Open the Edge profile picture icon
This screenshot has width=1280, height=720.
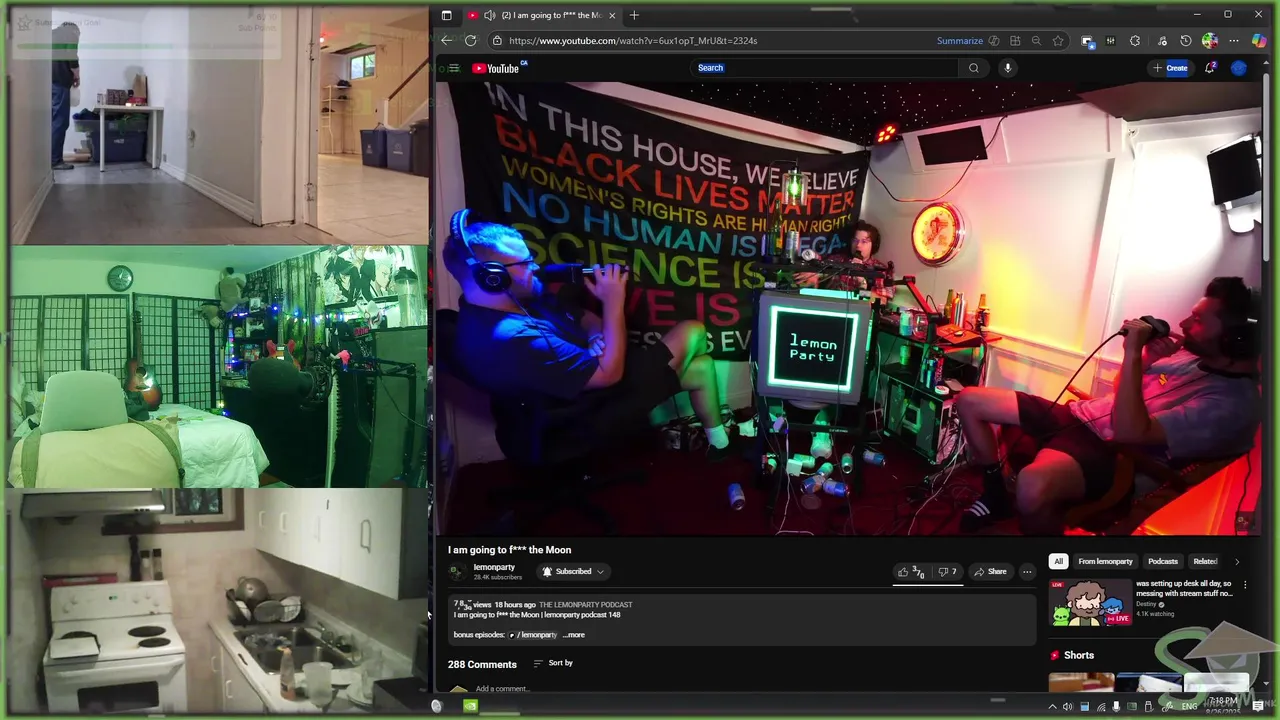(x=1210, y=41)
